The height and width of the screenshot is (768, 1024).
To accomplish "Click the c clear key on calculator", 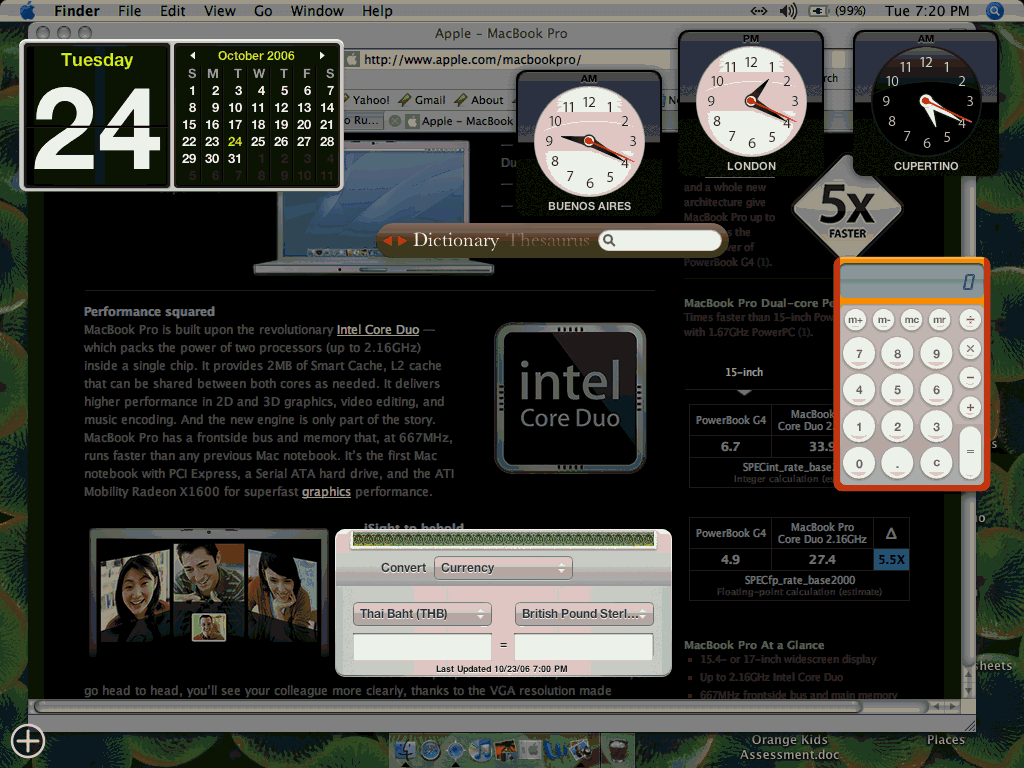I will [x=936, y=462].
